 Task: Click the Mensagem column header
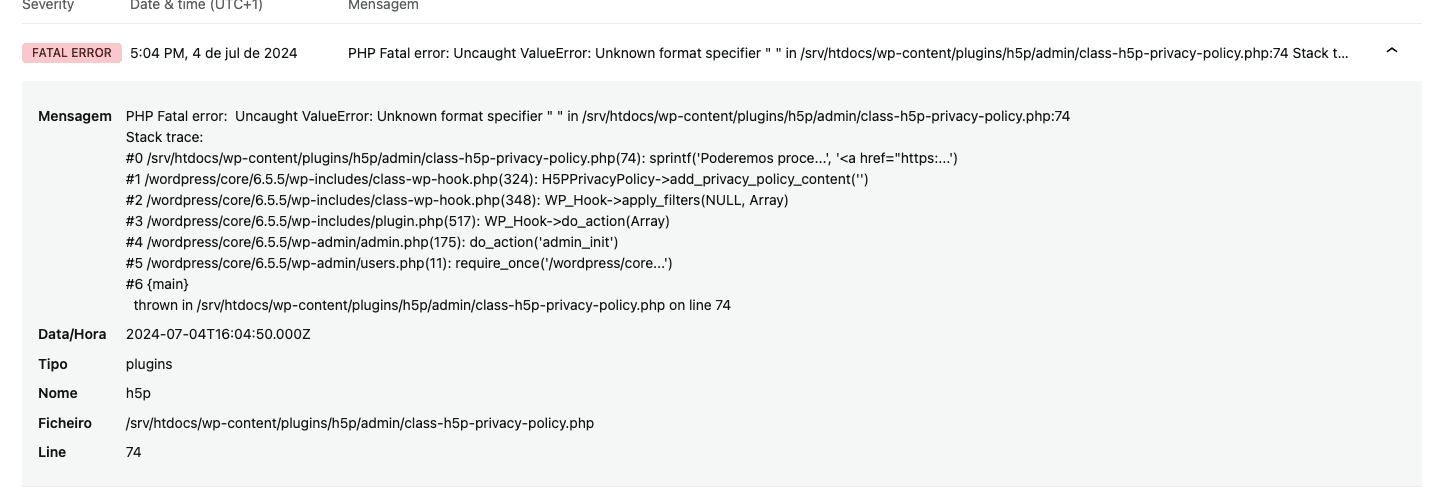(x=383, y=6)
